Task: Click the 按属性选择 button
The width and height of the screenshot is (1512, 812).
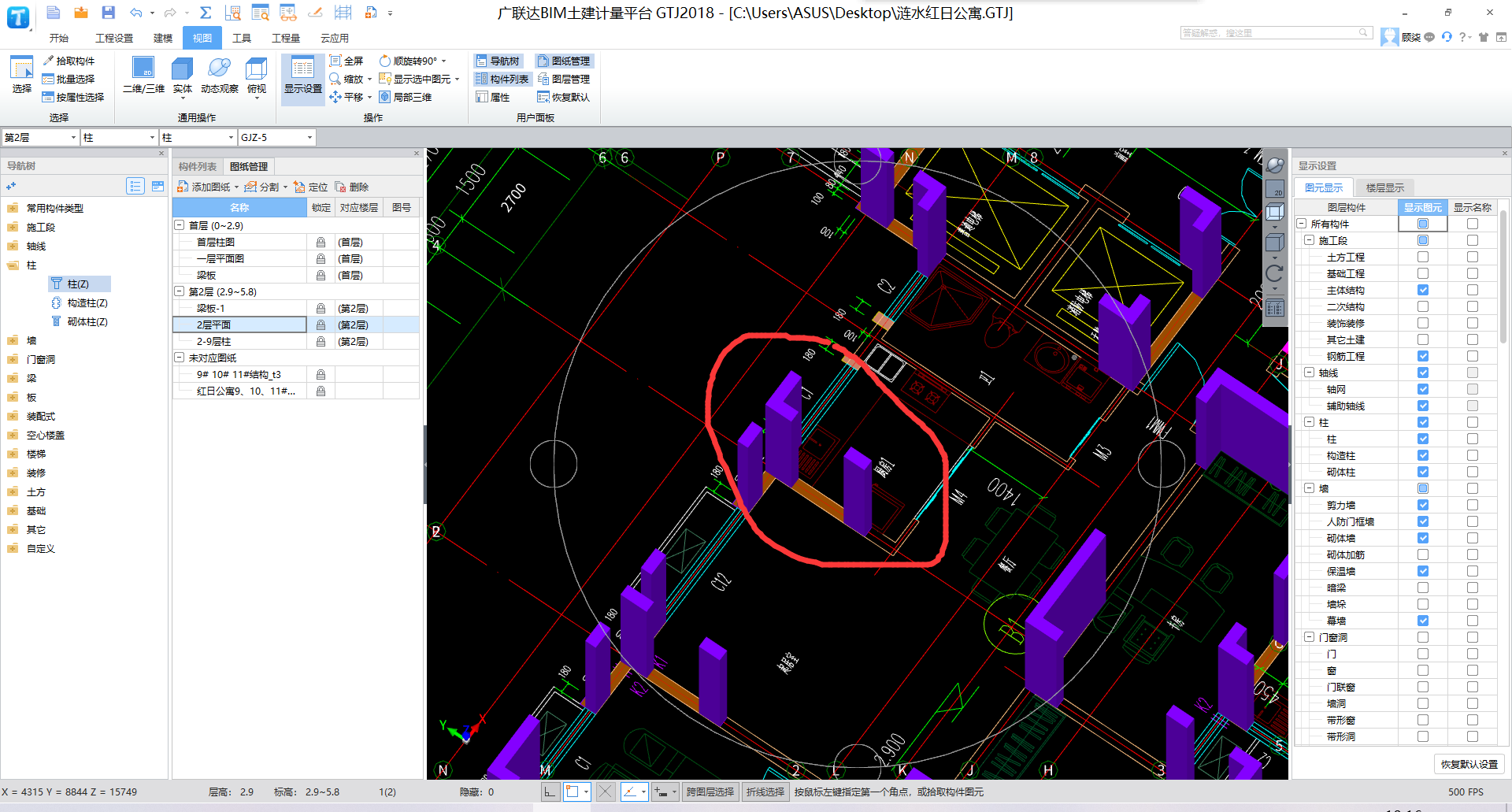Action: click(x=73, y=97)
